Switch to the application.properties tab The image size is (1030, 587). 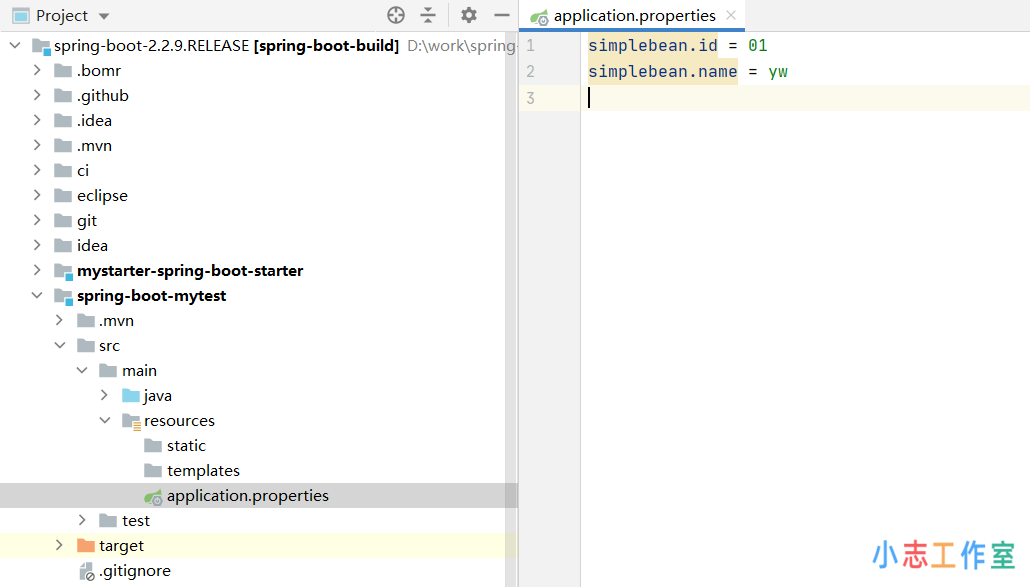point(634,16)
